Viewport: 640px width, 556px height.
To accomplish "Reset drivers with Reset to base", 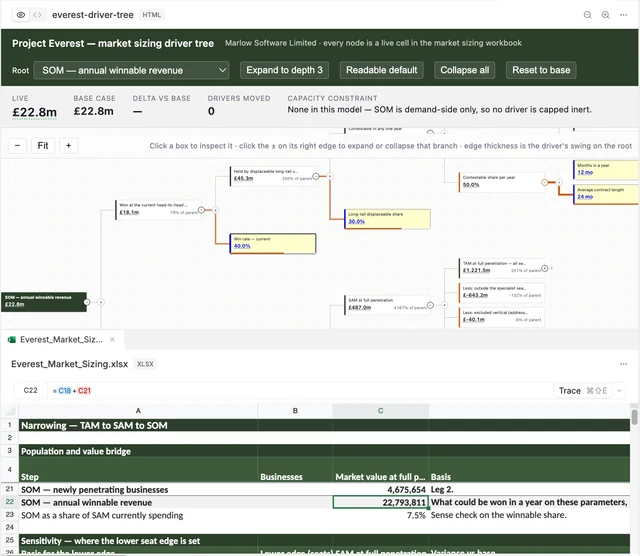I will (x=541, y=70).
